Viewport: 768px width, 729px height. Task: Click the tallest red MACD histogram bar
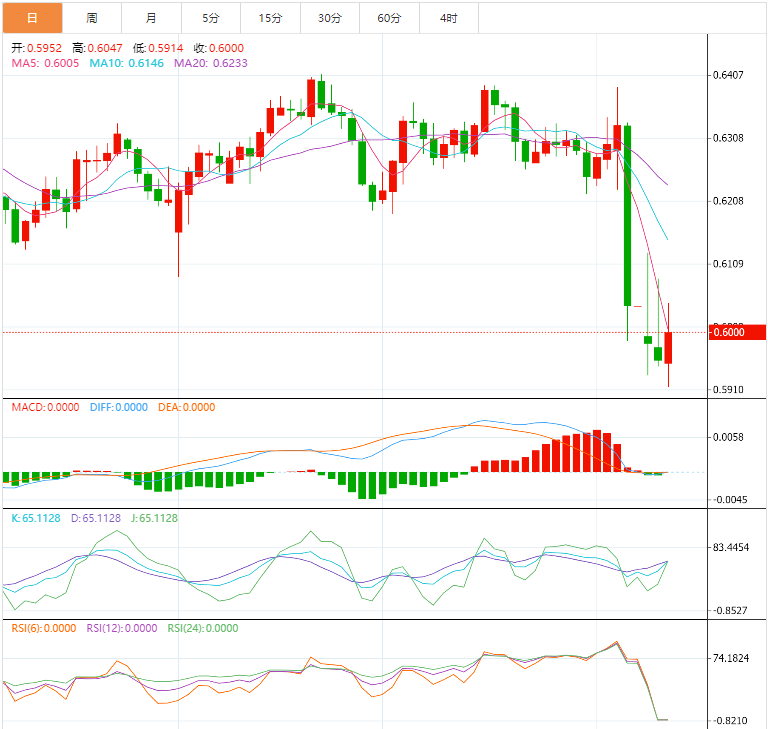click(597, 451)
